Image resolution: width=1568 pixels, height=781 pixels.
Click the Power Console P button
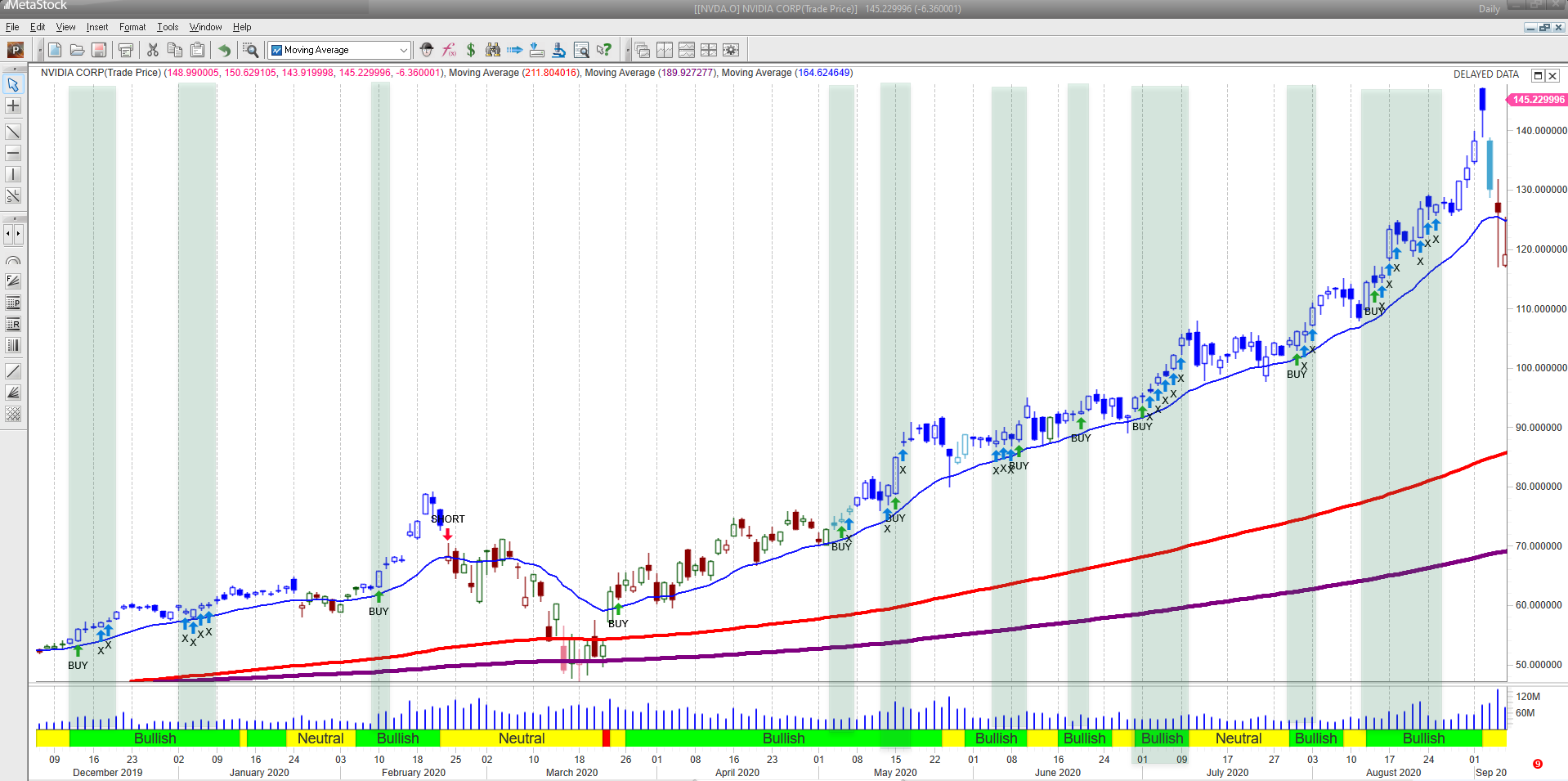14,50
